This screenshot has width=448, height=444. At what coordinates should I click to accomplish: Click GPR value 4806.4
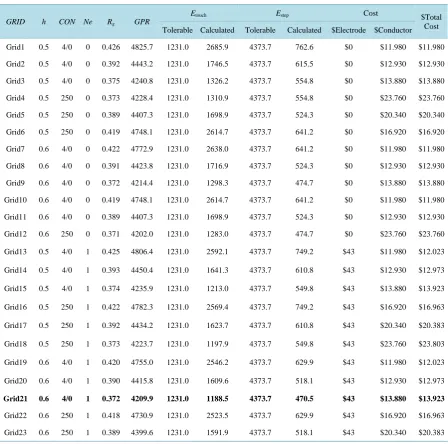[142, 252]
